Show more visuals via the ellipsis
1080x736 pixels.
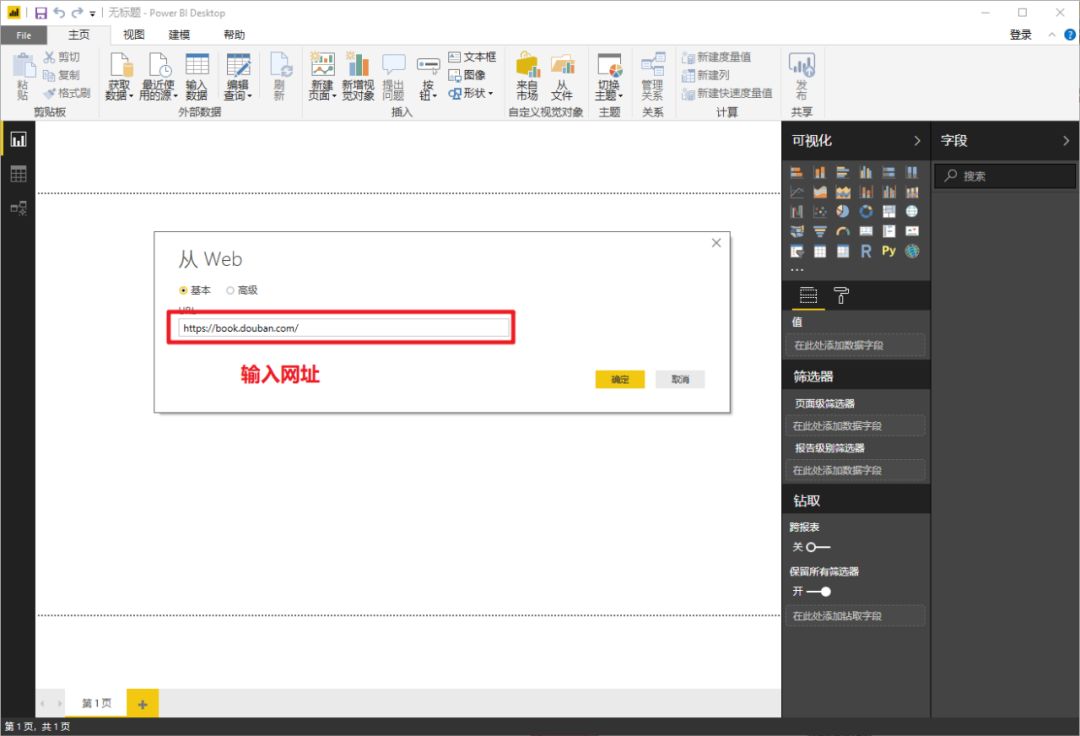coord(797,269)
